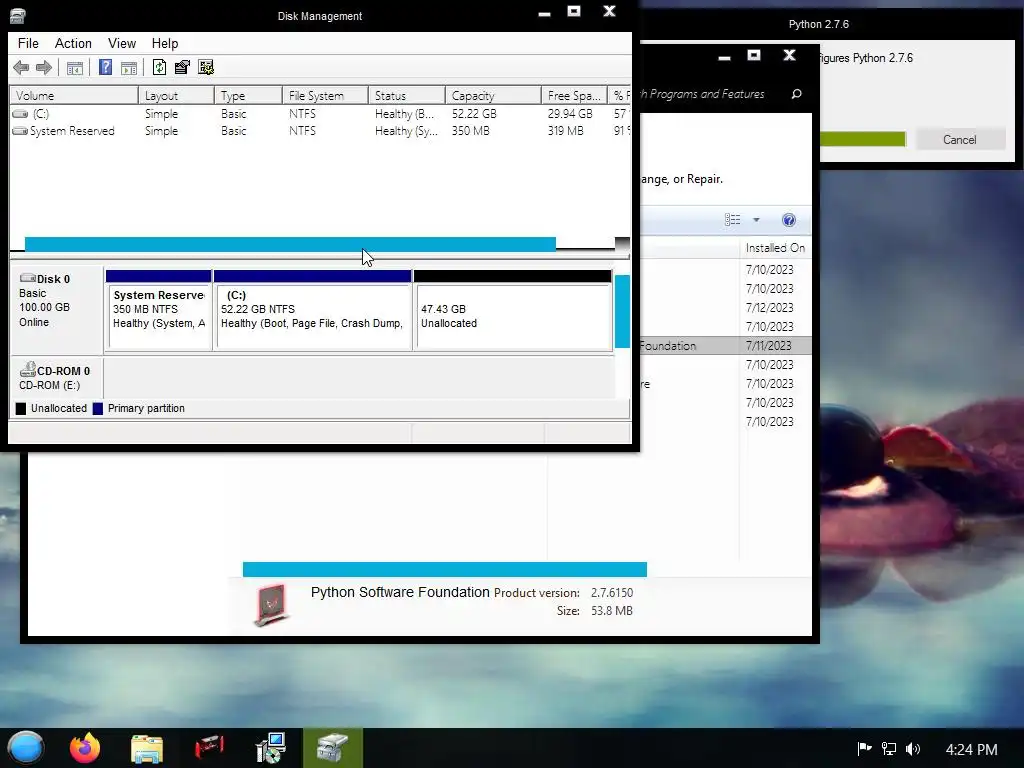
Task: Sort by Installed On column header
Action: tap(775, 248)
